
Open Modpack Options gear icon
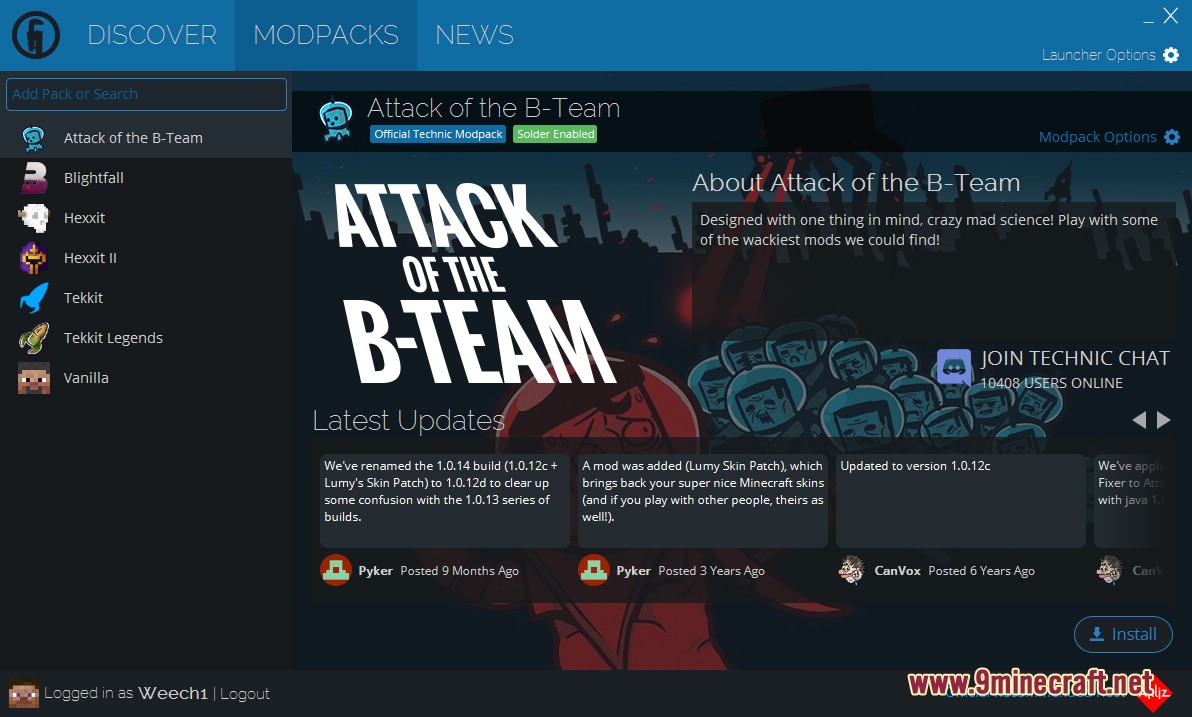1172,137
